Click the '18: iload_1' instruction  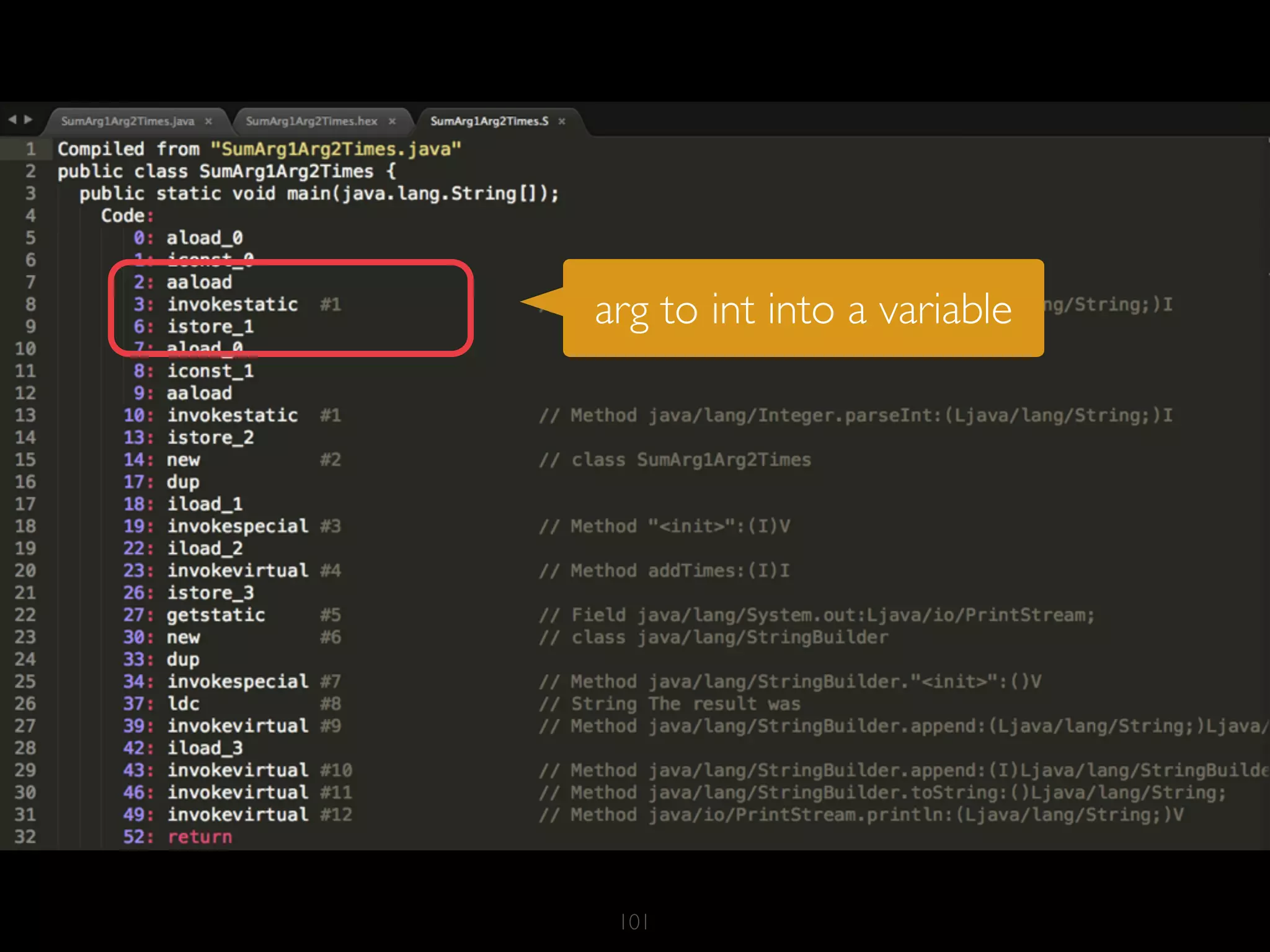[x=183, y=504]
